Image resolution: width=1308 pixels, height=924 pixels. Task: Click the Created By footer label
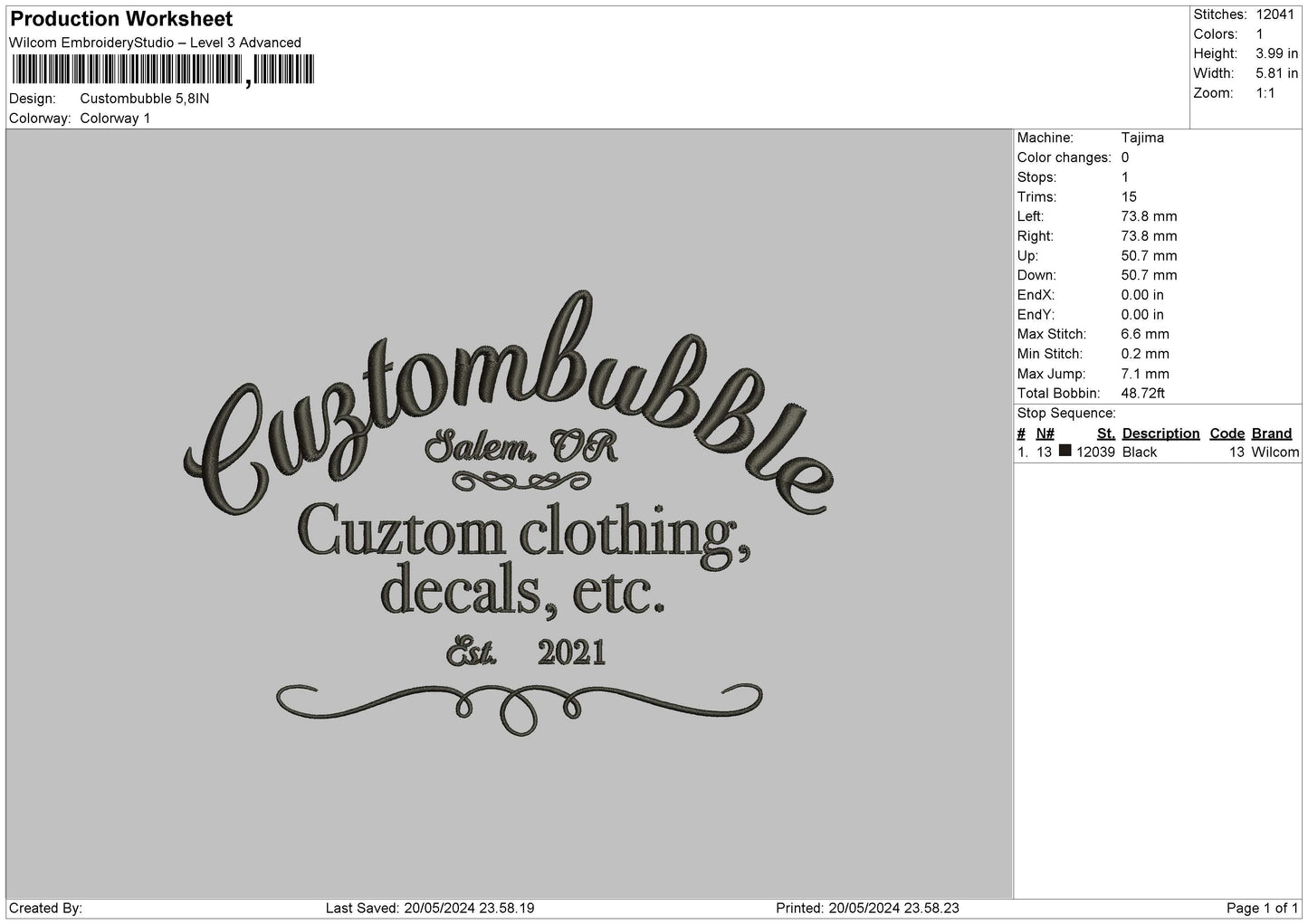(46, 909)
